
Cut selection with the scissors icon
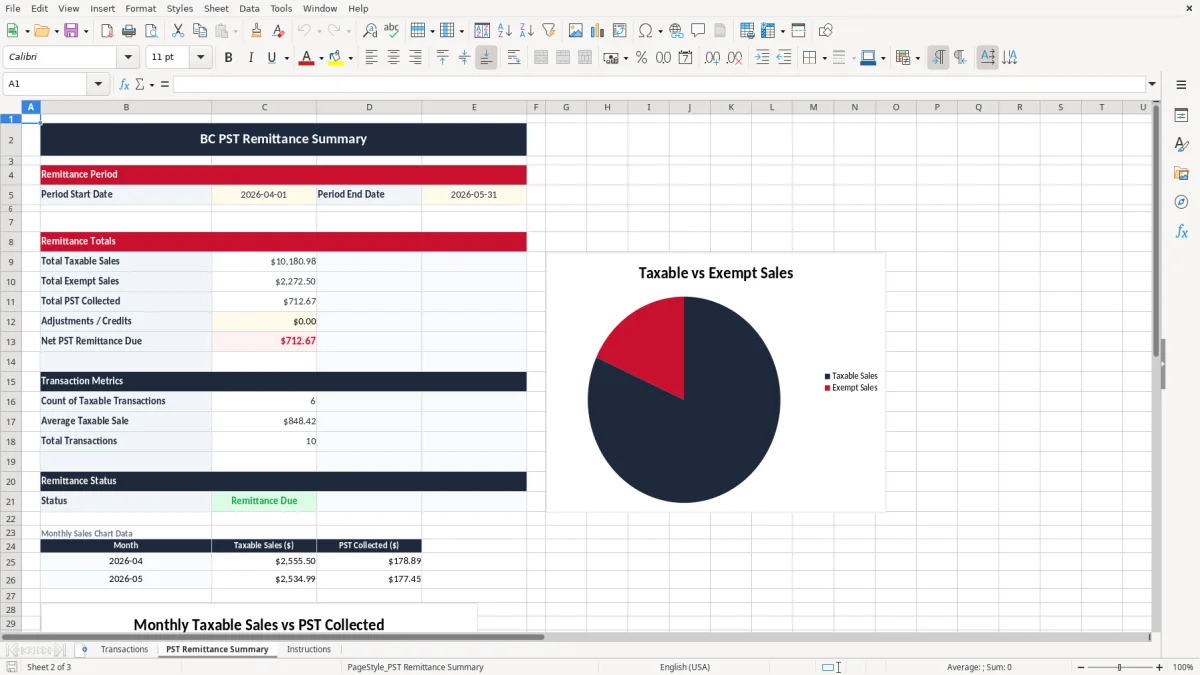point(177,31)
